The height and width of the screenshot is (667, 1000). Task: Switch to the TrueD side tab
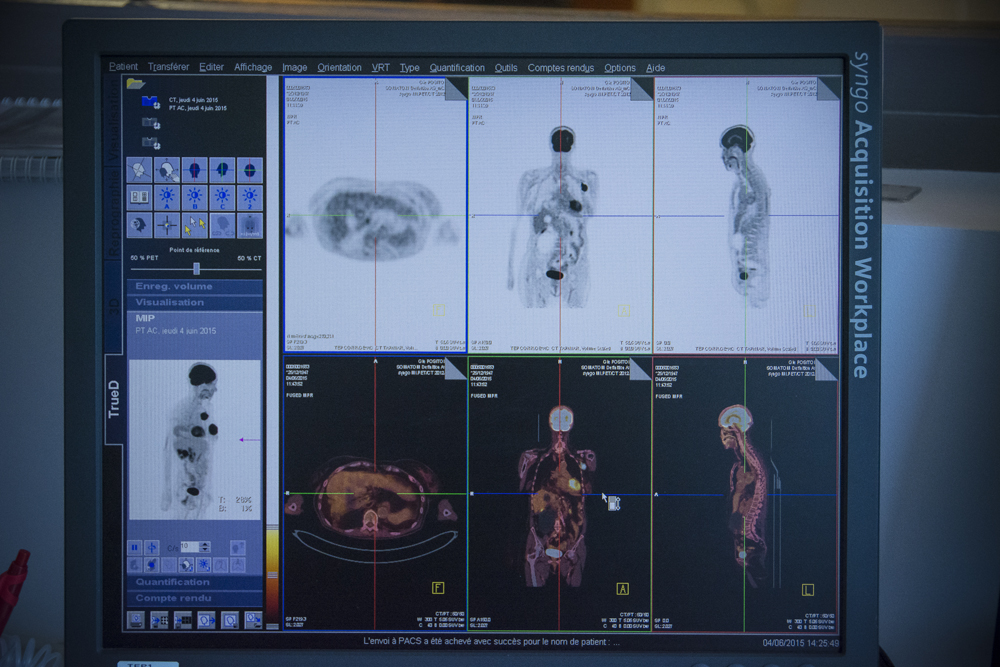coord(114,399)
